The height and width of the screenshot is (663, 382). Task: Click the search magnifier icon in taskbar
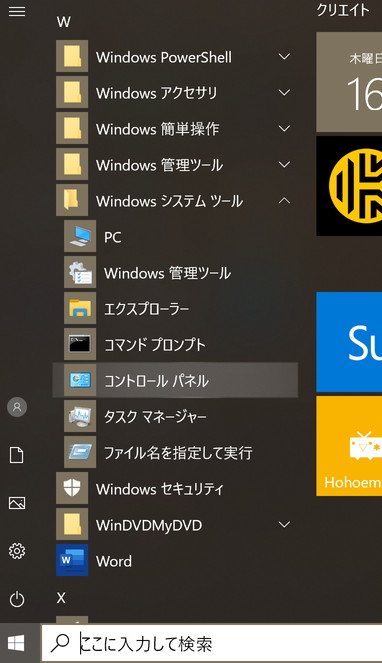(59, 644)
